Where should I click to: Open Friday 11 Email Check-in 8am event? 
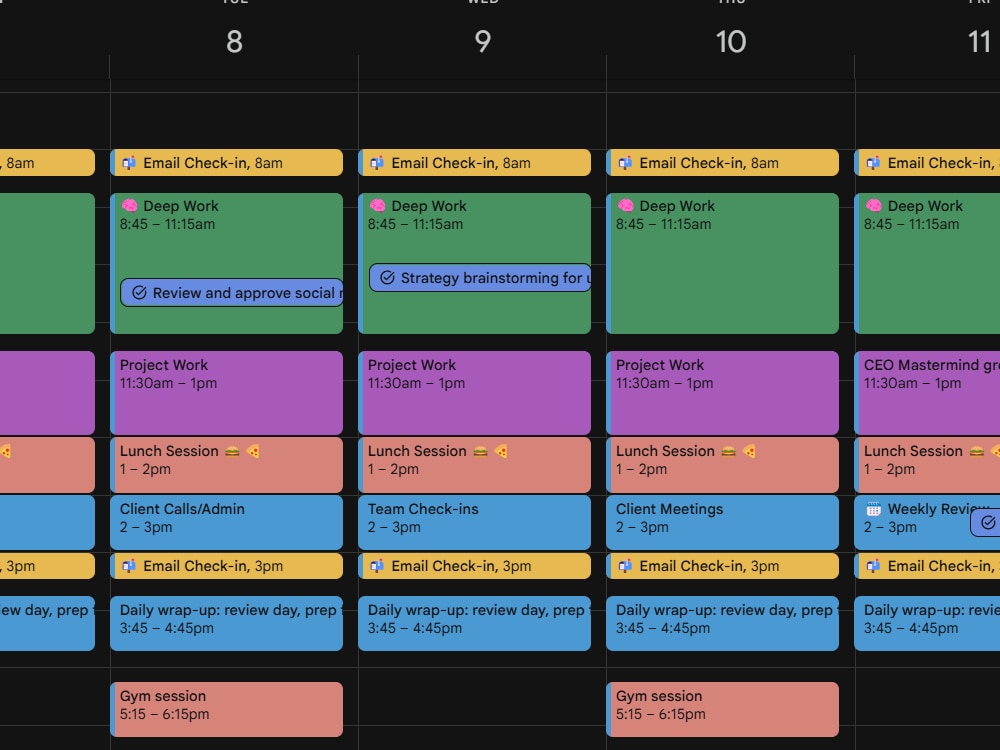click(927, 163)
